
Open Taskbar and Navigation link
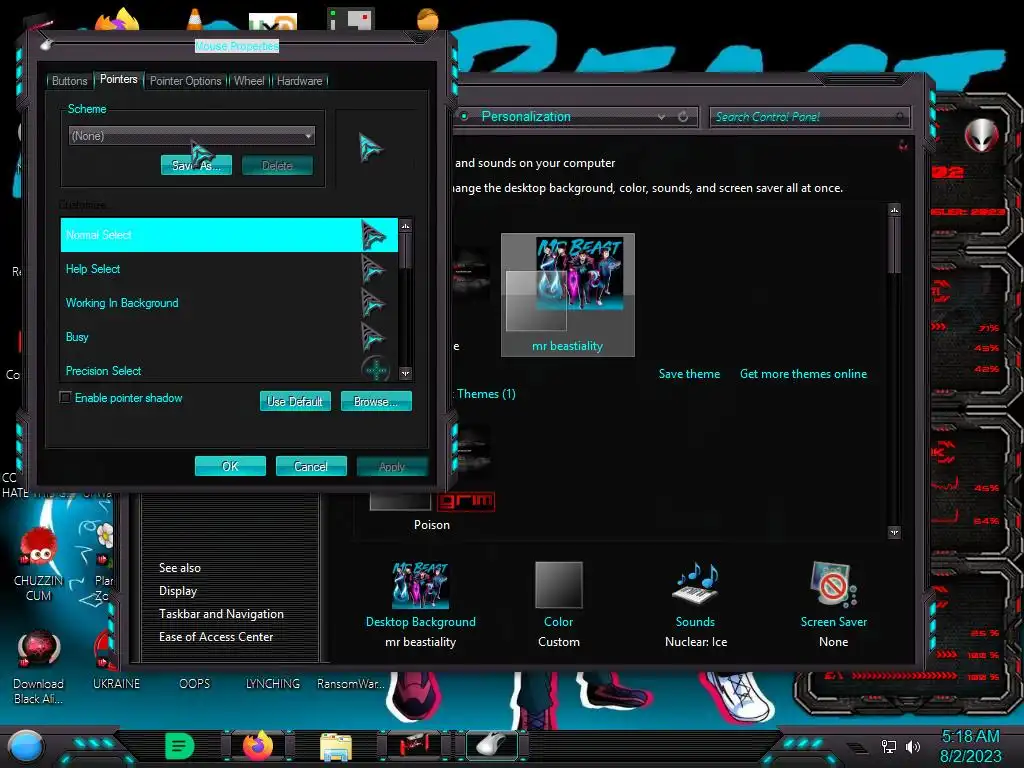[221, 614]
